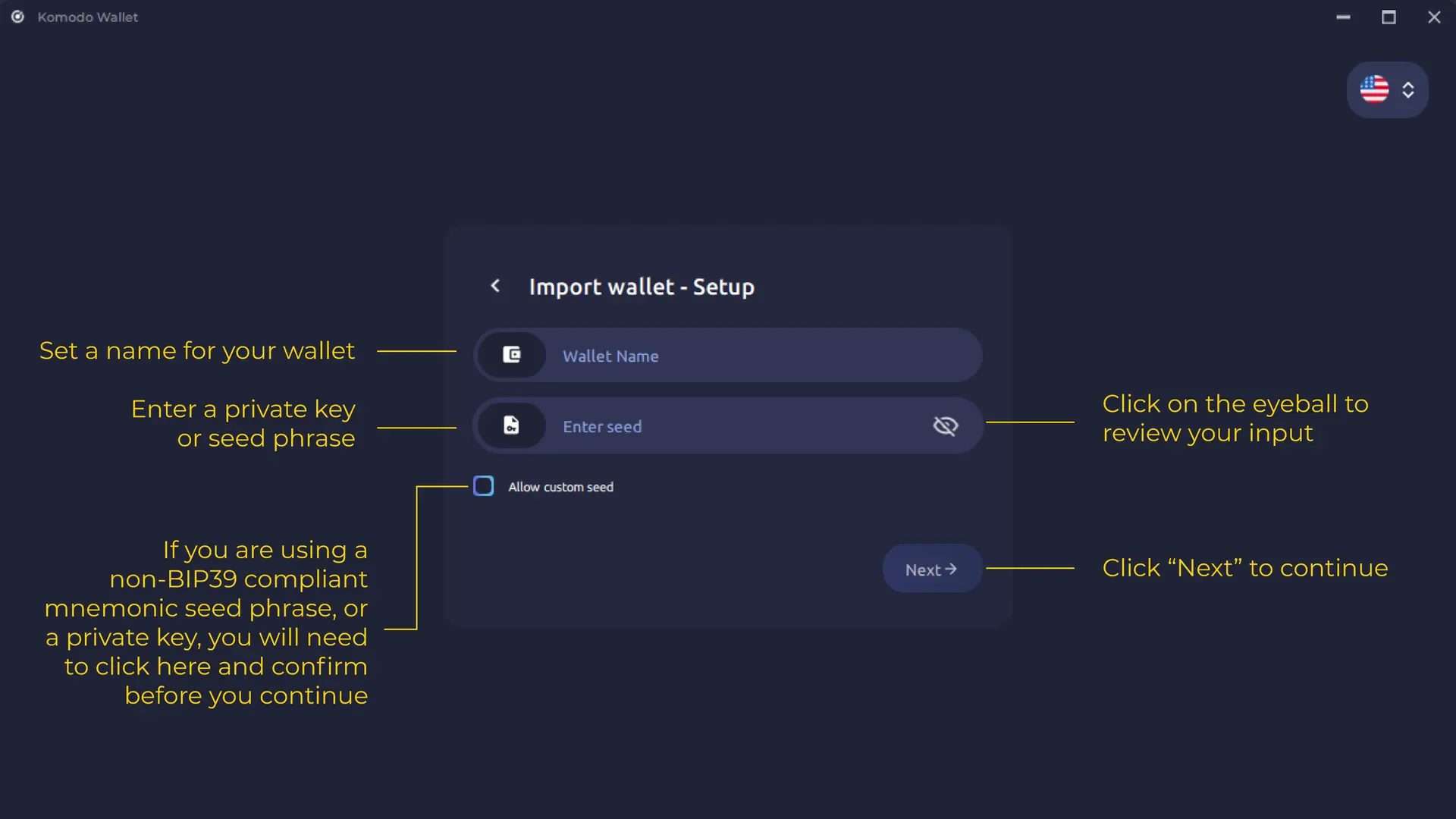The height and width of the screenshot is (819, 1456).
Task: Click the flag icon in the top-right corner
Action: 1375,89
